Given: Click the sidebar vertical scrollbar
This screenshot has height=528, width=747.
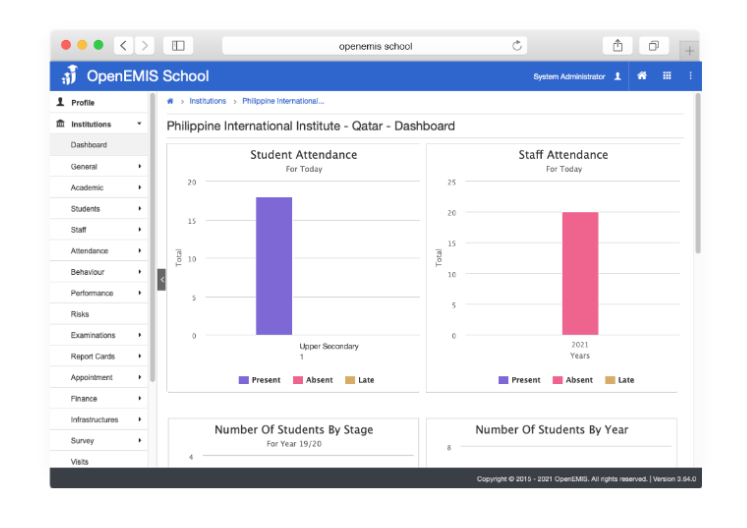Looking at the screenshot, I should [152, 237].
